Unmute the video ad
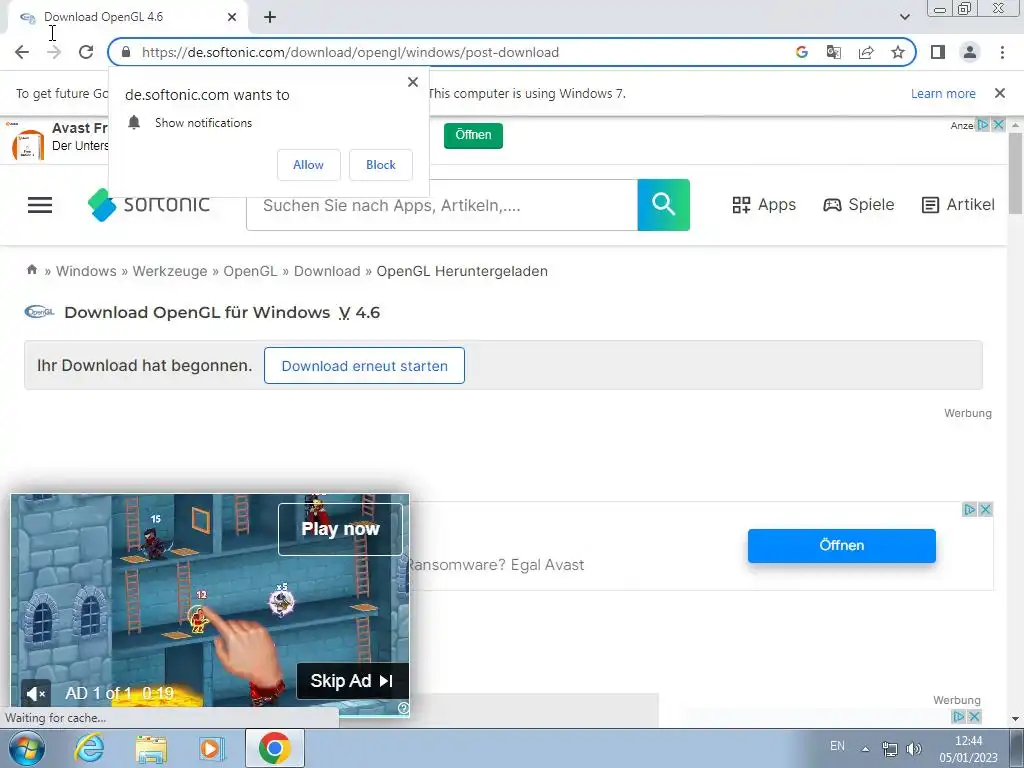The height and width of the screenshot is (768, 1024). point(36,694)
